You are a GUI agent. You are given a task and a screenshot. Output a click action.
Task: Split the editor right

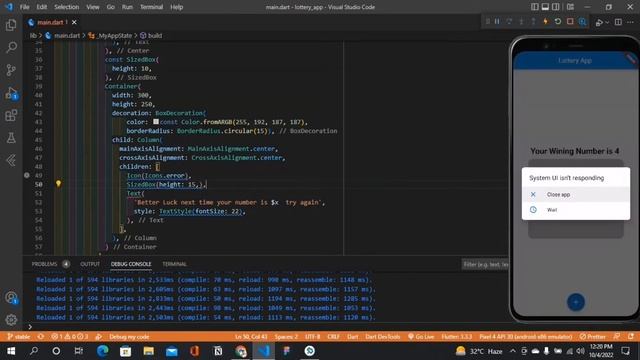point(618,22)
